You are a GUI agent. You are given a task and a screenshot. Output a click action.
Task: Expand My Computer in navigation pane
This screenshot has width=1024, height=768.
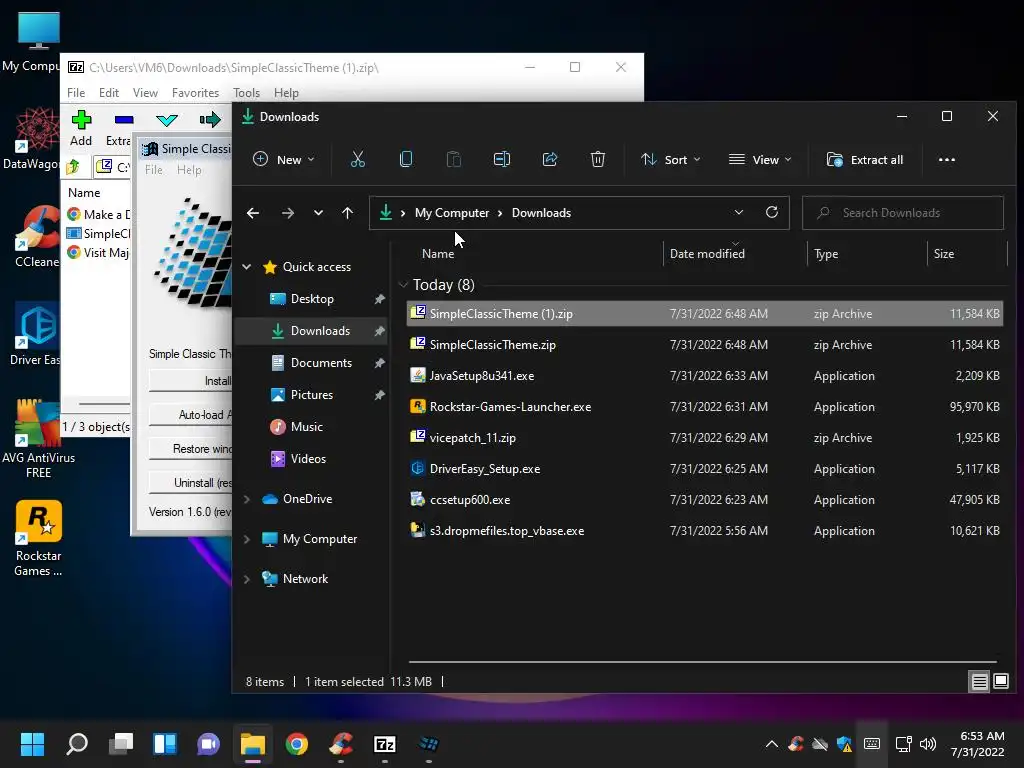click(247, 539)
